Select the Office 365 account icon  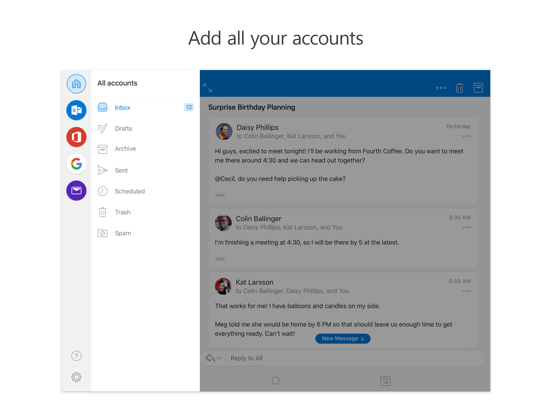(x=76, y=137)
